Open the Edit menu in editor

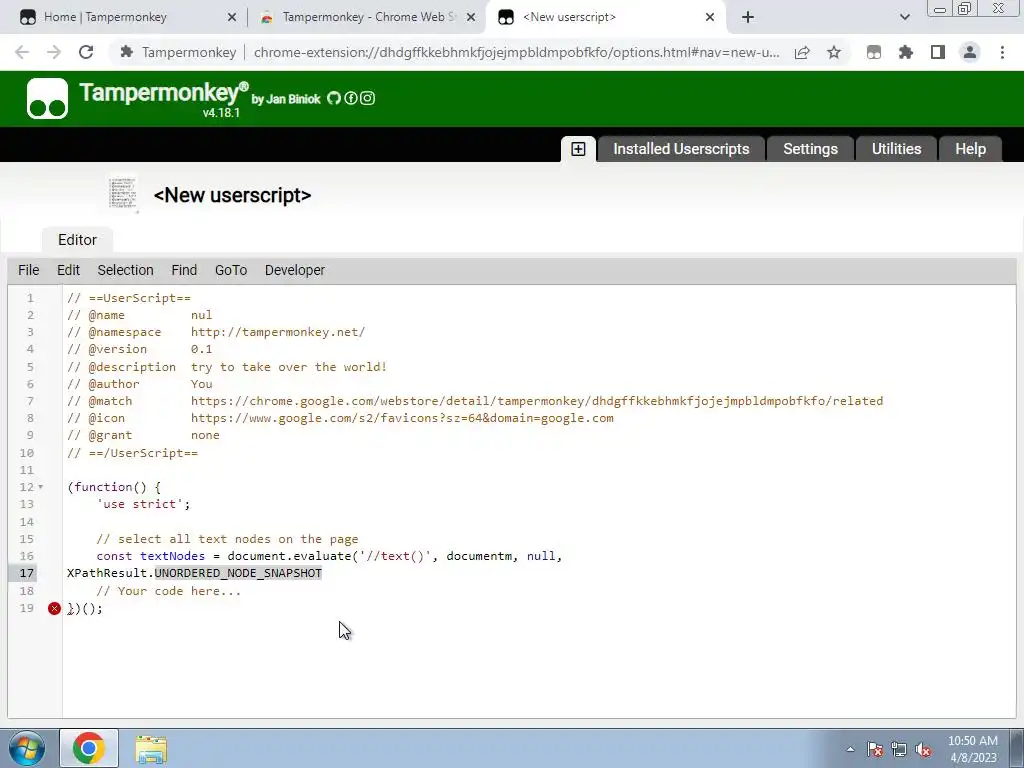pyautogui.click(x=68, y=270)
